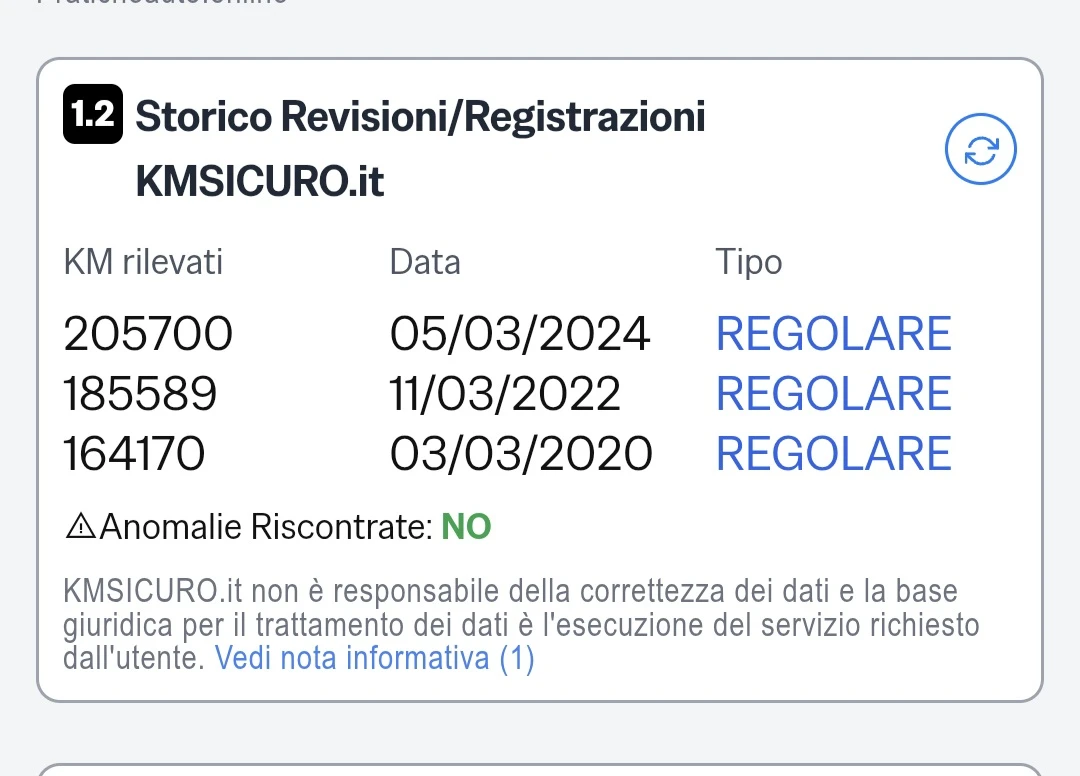Click the warning triangle beside Anomalie Riscontrate
Screen dimensions: 1080x776
80,526
